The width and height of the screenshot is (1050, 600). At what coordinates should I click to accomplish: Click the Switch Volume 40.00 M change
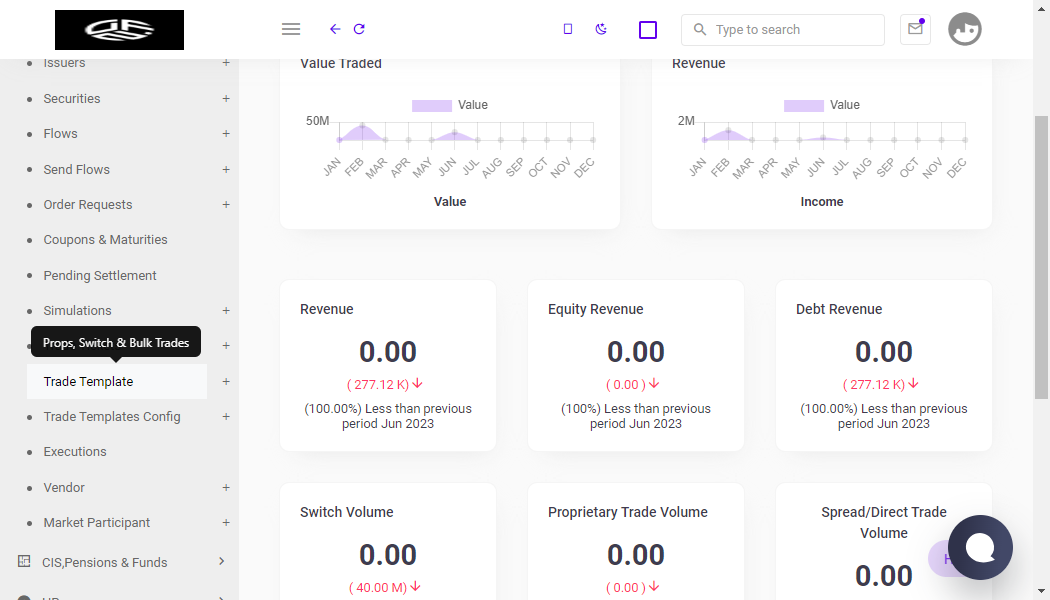tap(385, 587)
